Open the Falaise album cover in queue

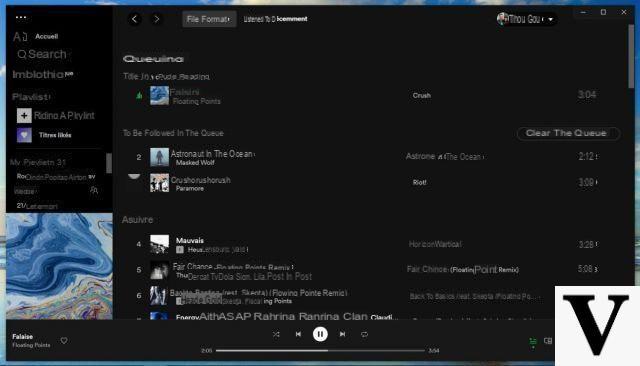[x=160, y=95]
